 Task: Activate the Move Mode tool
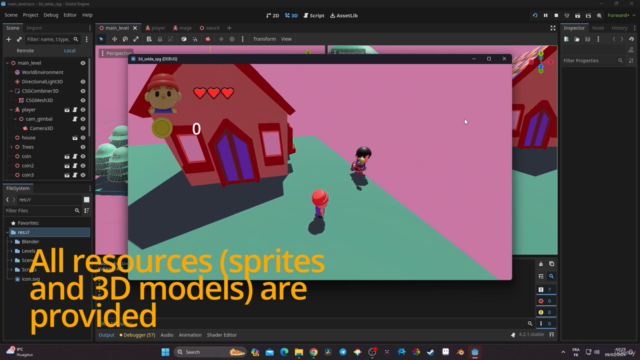114,39
